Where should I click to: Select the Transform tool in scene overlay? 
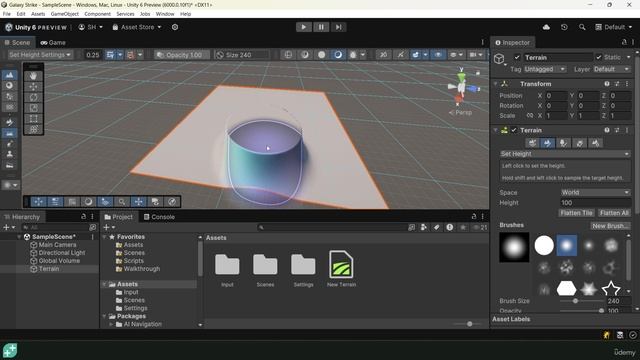pyautogui.click(x=33, y=129)
